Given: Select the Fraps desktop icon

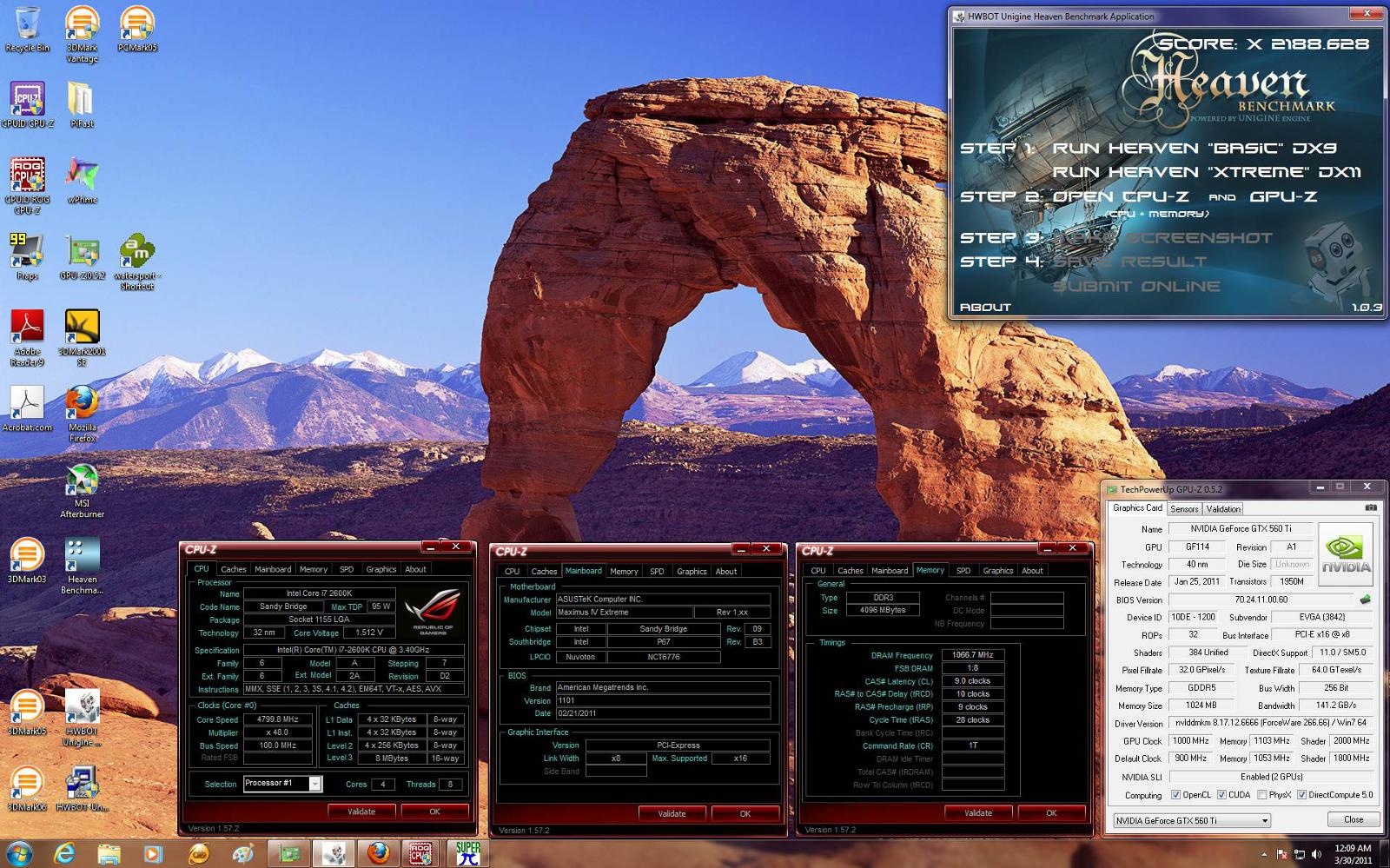Looking at the screenshot, I should coord(27,256).
